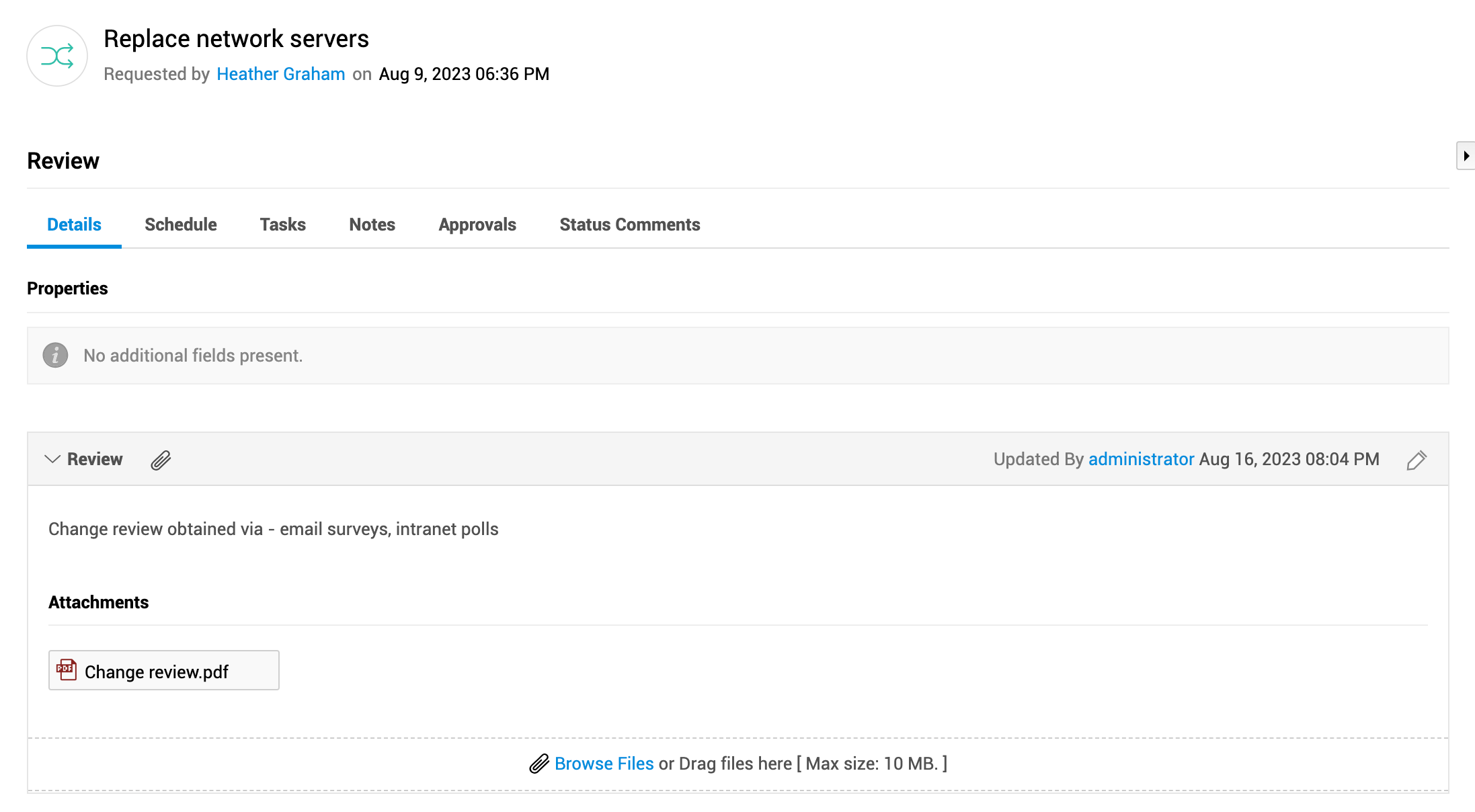Click the PDF icon of Change review attachment

66,670
